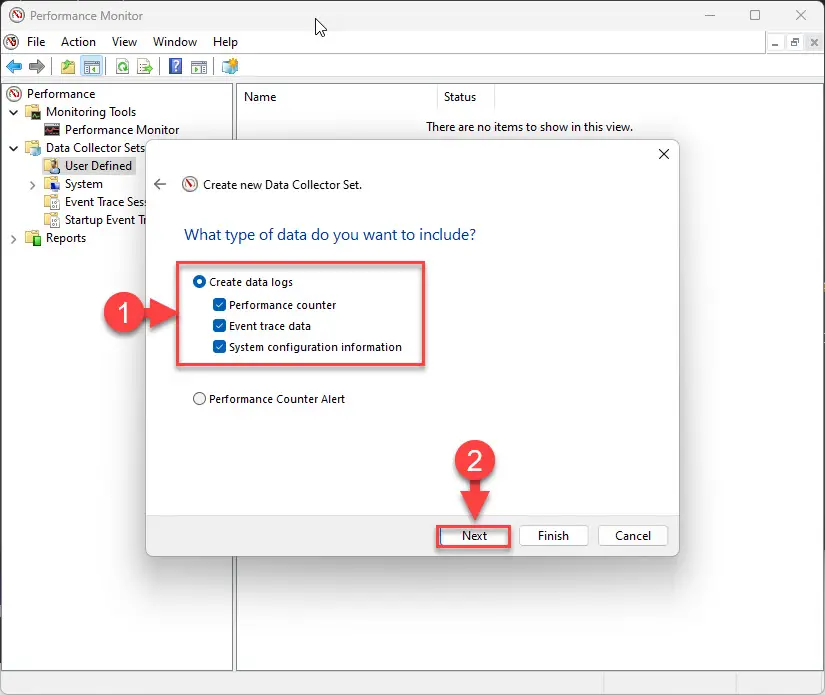Click the Data Collector Sets folder icon
Viewport: 825px width, 695px height.
point(33,148)
